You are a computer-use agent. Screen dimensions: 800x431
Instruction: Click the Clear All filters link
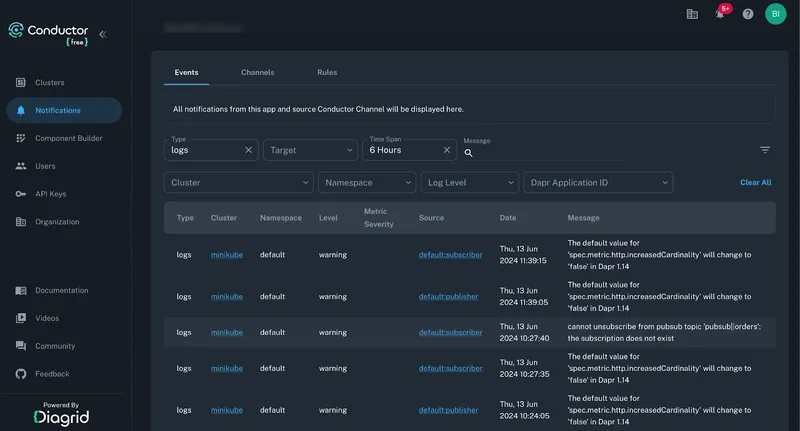coord(755,183)
